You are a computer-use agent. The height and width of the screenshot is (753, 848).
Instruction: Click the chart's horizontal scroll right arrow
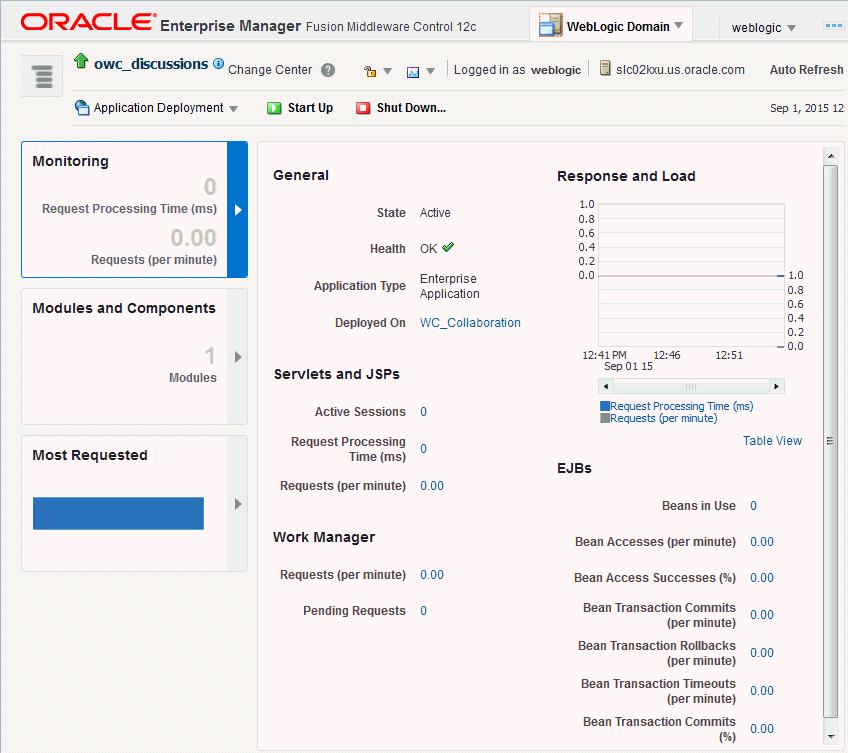[x=778, y=386]
